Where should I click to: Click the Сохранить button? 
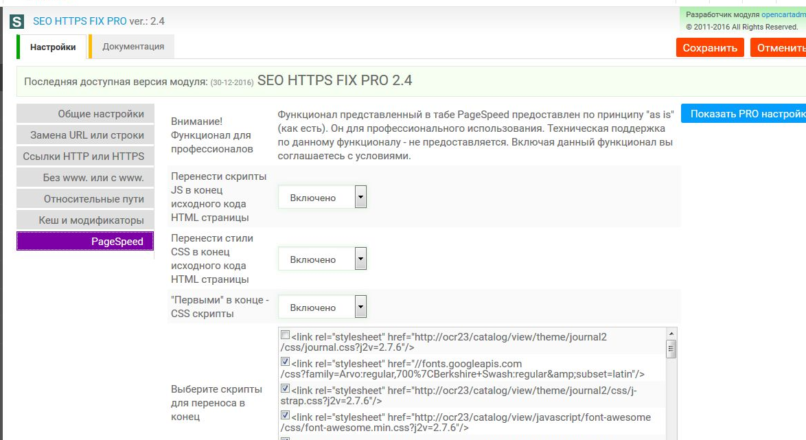709,48
